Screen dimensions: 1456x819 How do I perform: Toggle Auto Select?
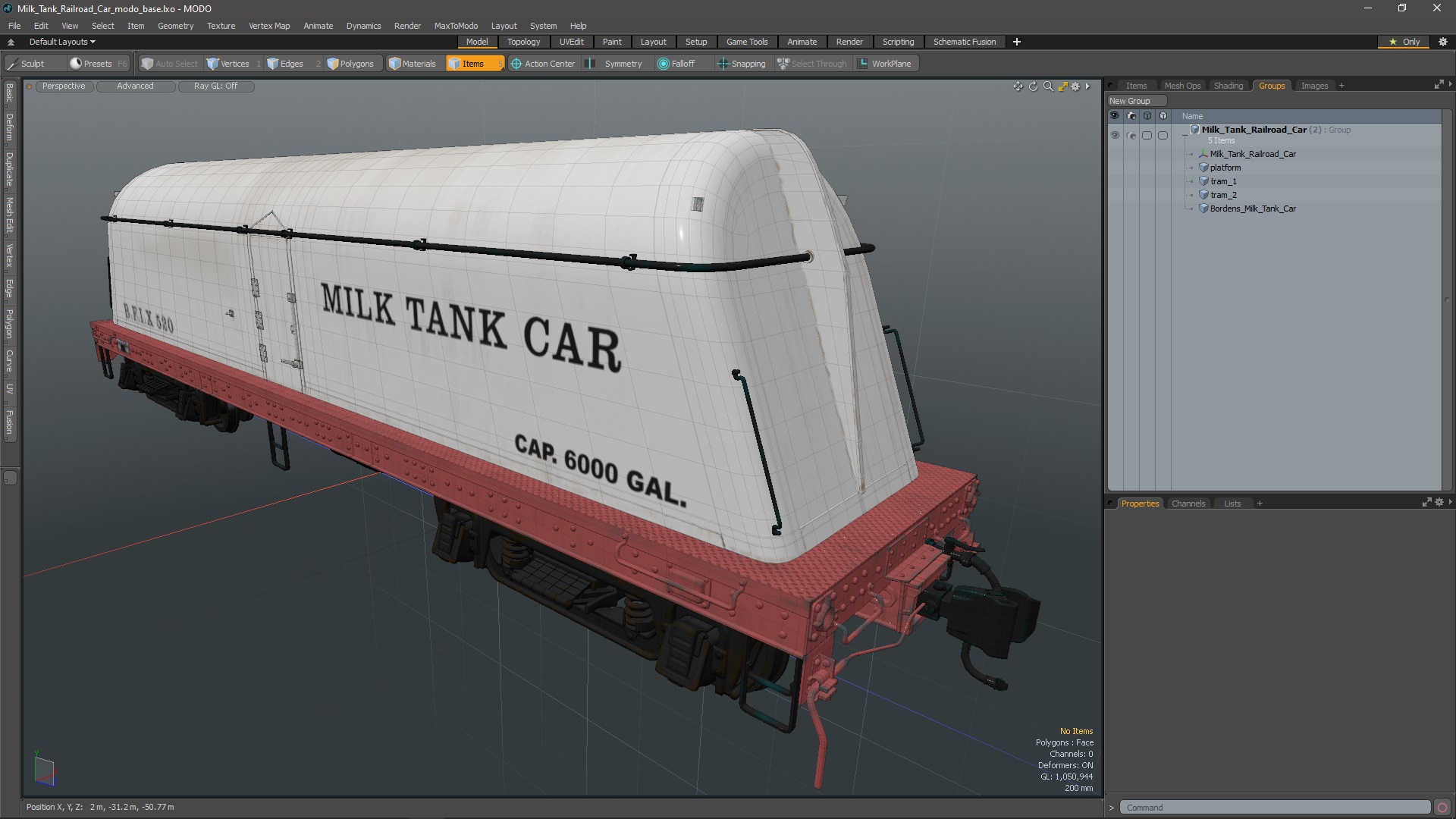[169, 64]
